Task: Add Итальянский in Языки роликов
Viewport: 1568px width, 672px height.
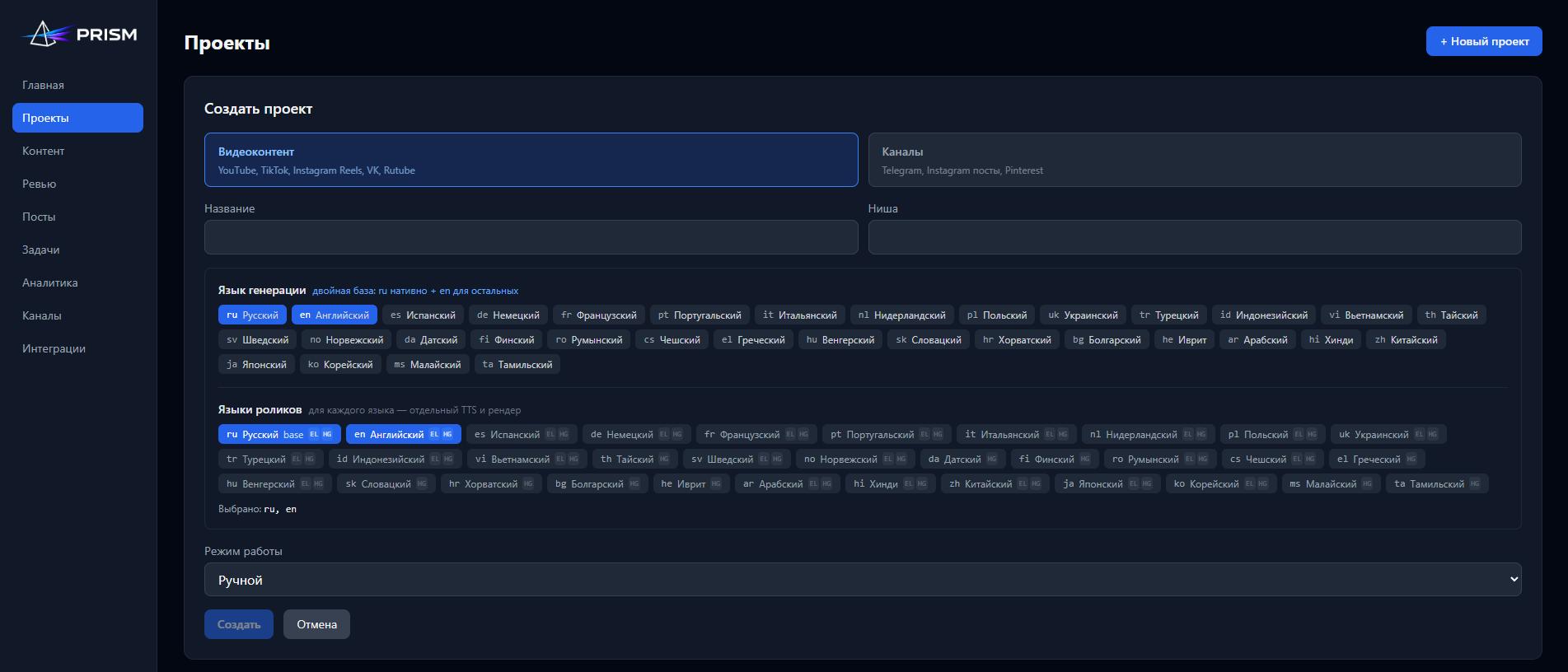Action: coord(1017,434)
